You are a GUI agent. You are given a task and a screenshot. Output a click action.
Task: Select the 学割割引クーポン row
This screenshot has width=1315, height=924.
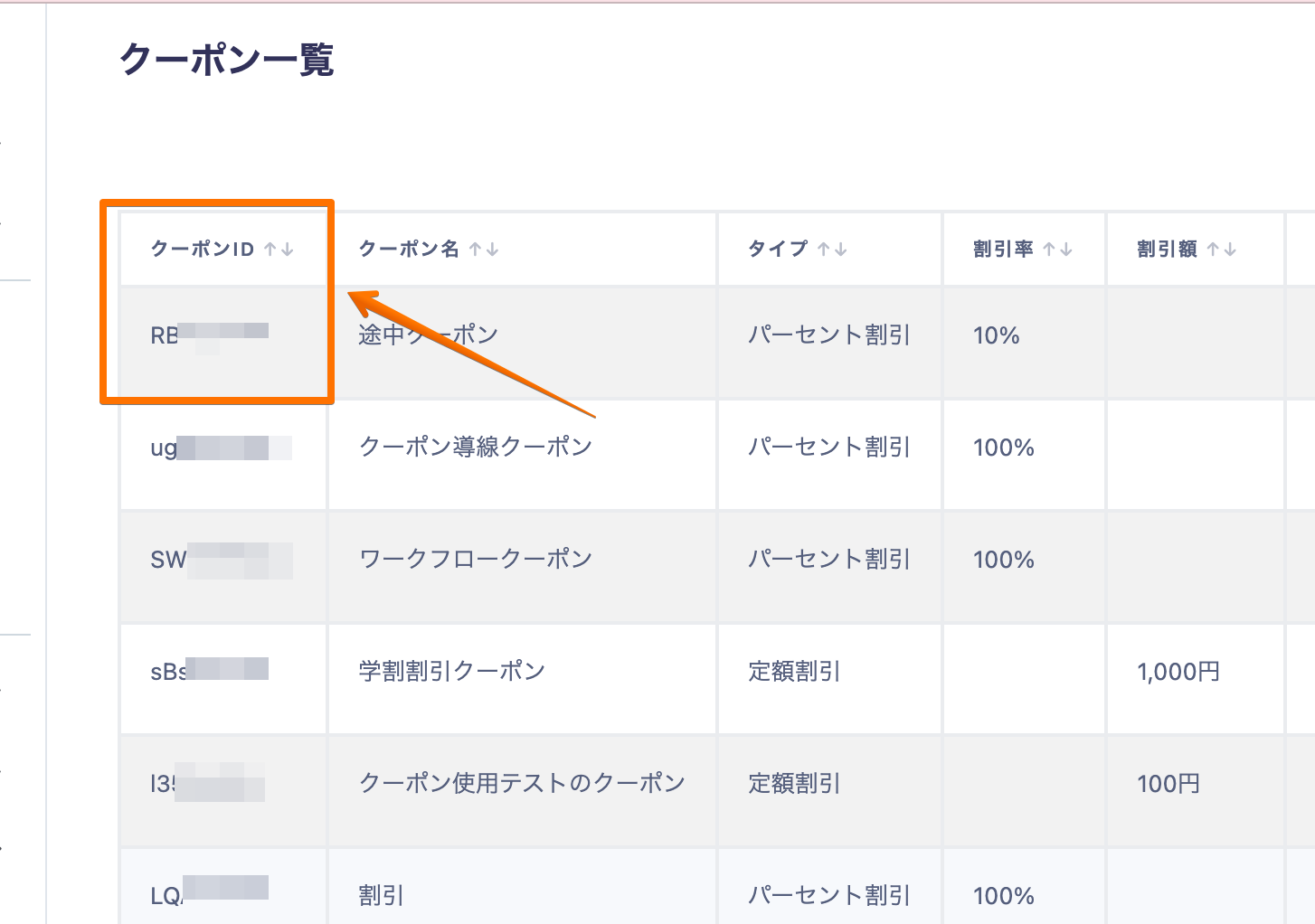[x=452, y=671]
